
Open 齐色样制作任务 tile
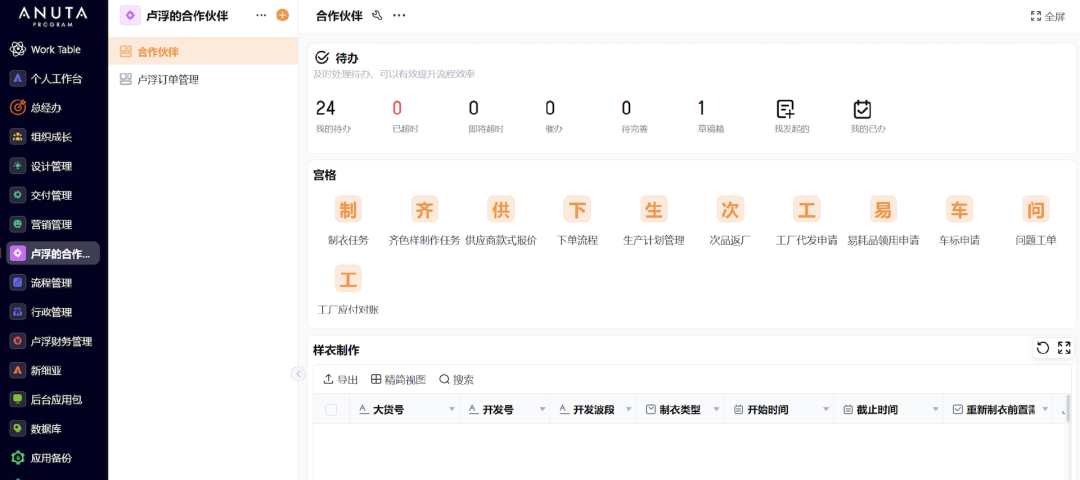(425, 221)
